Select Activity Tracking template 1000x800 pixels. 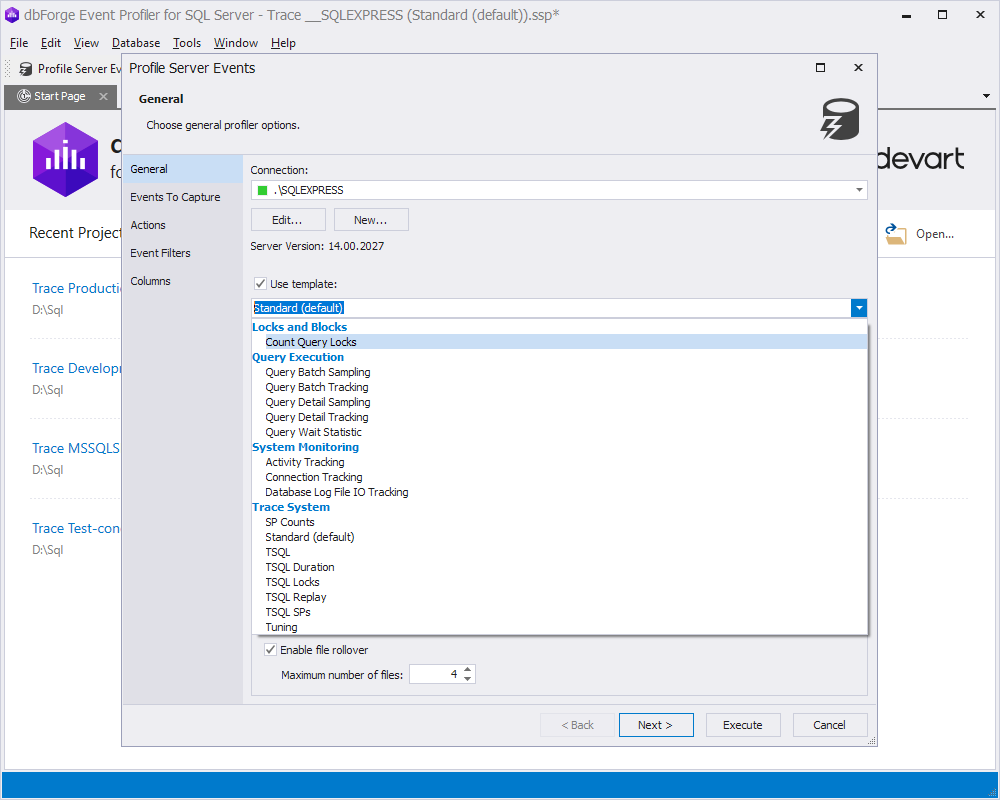coord(560,462)
